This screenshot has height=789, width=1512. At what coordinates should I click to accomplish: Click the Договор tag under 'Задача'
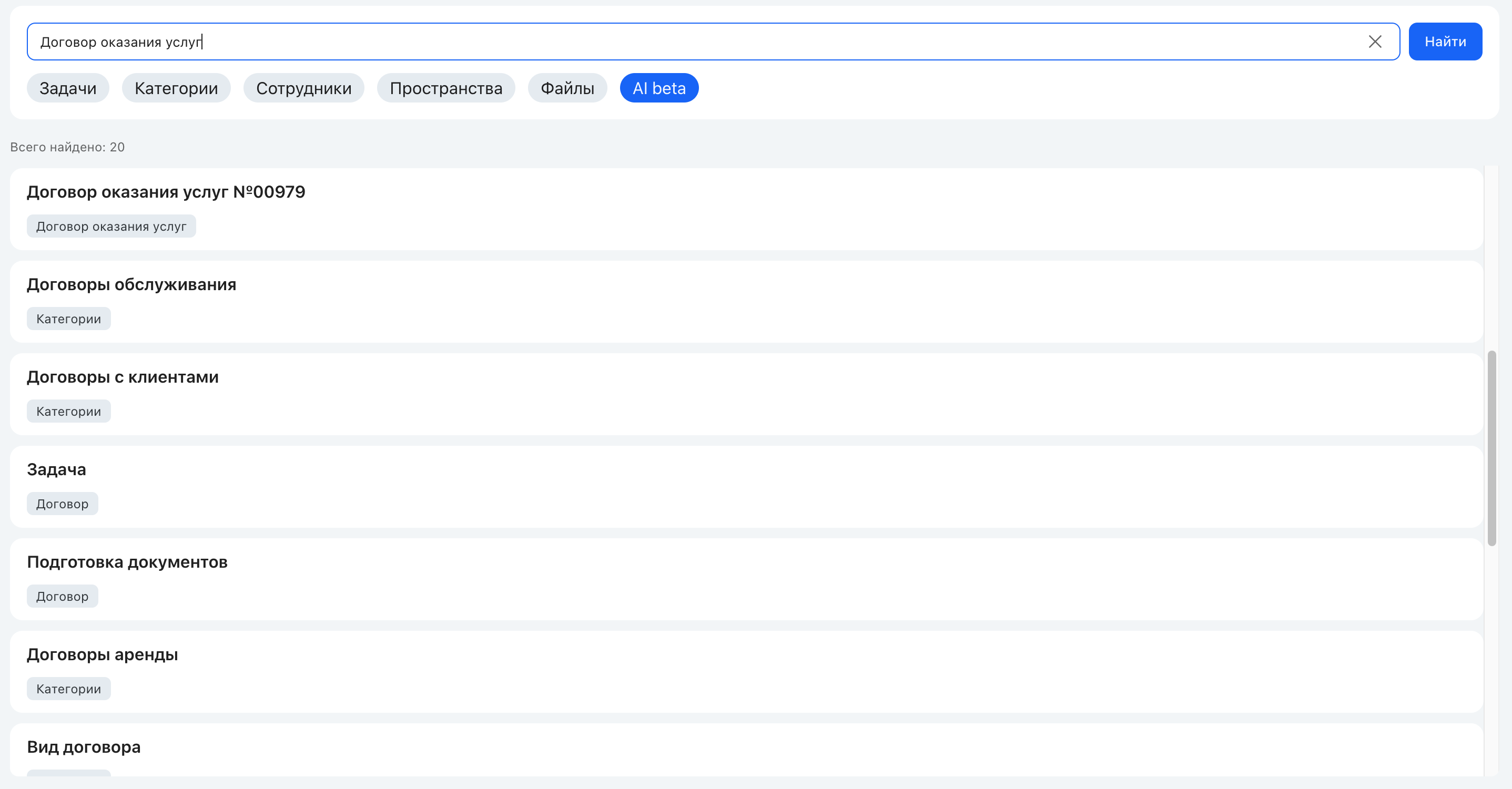62,504
